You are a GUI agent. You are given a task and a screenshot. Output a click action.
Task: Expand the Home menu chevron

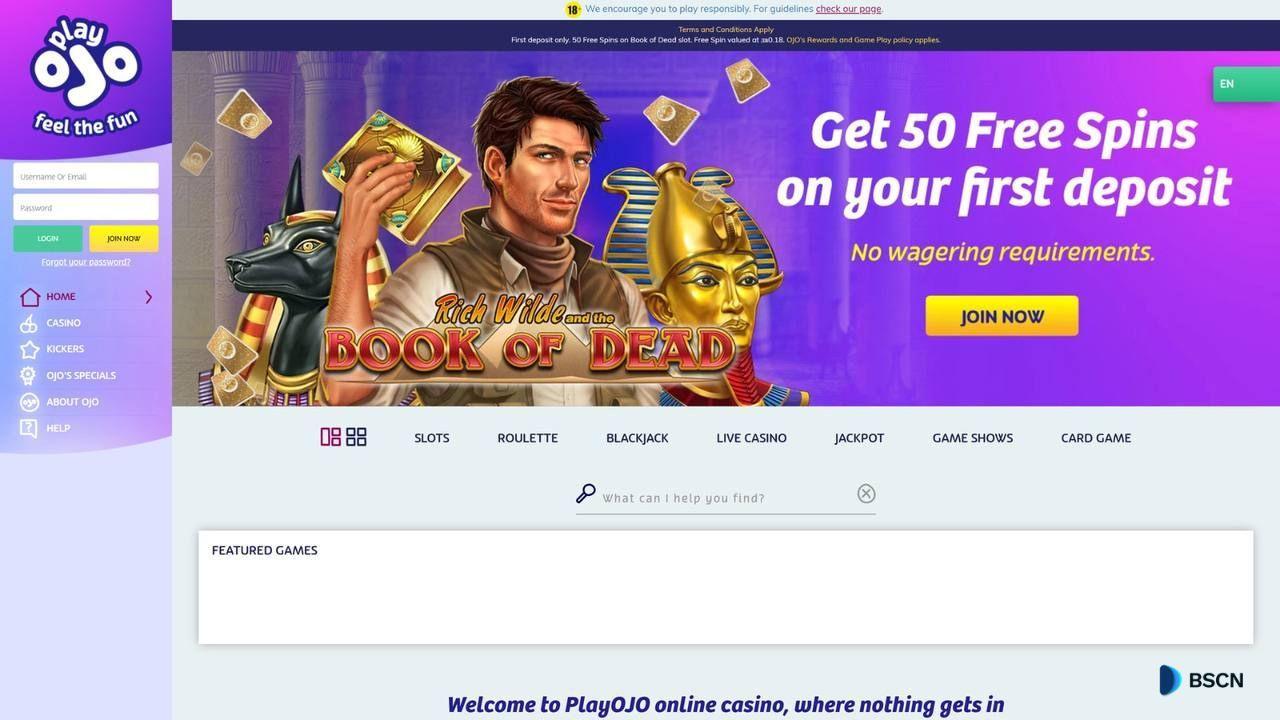148,297
